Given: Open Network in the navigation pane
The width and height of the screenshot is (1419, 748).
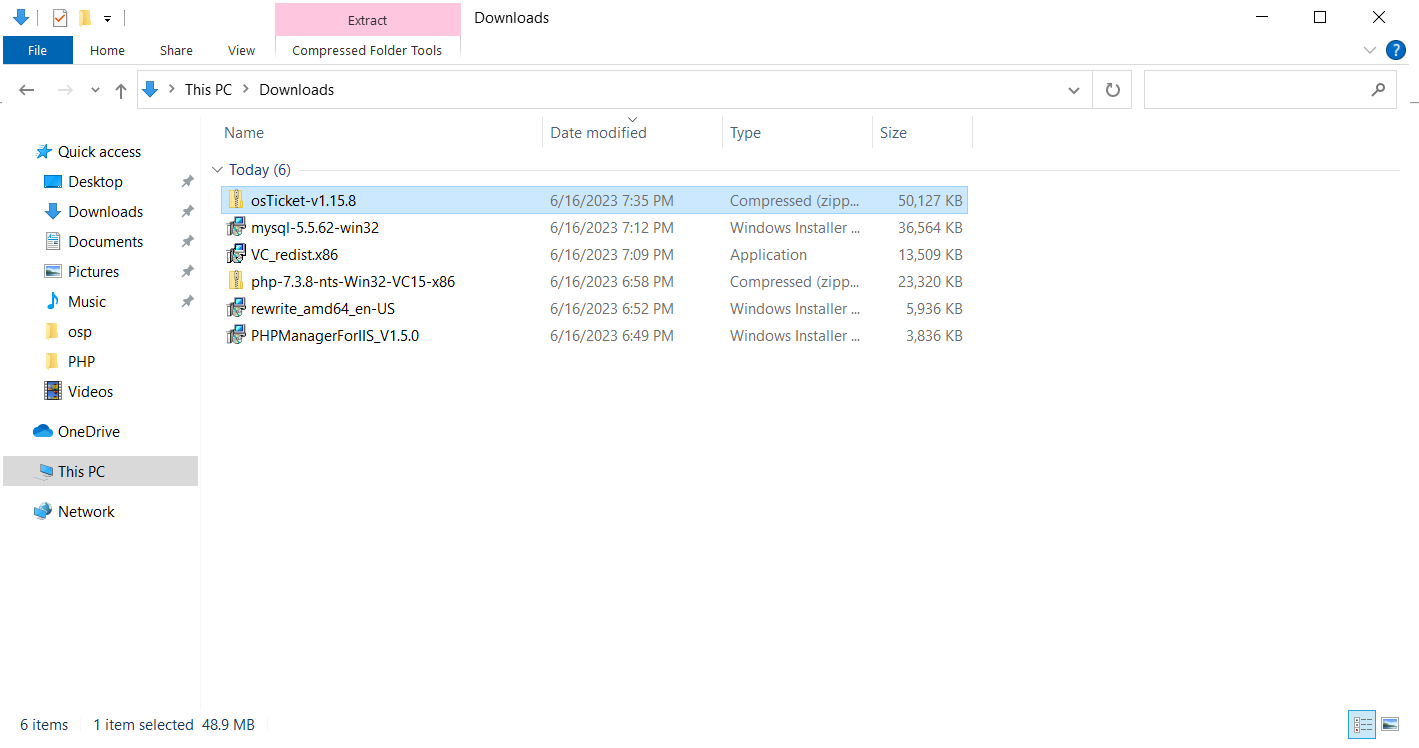Looking at the screenshot, I should coord(86,512).
